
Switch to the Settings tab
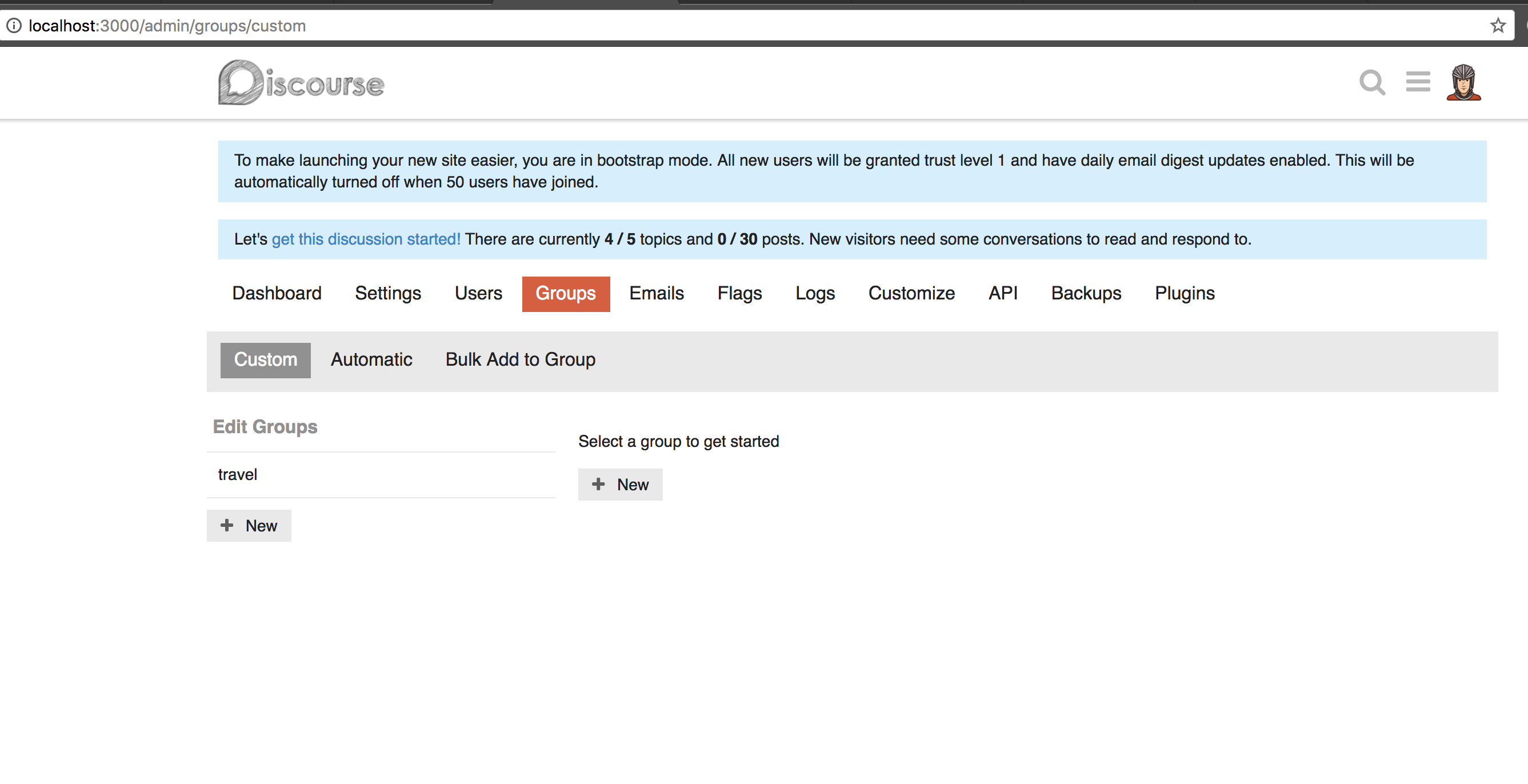click(388, 293)
